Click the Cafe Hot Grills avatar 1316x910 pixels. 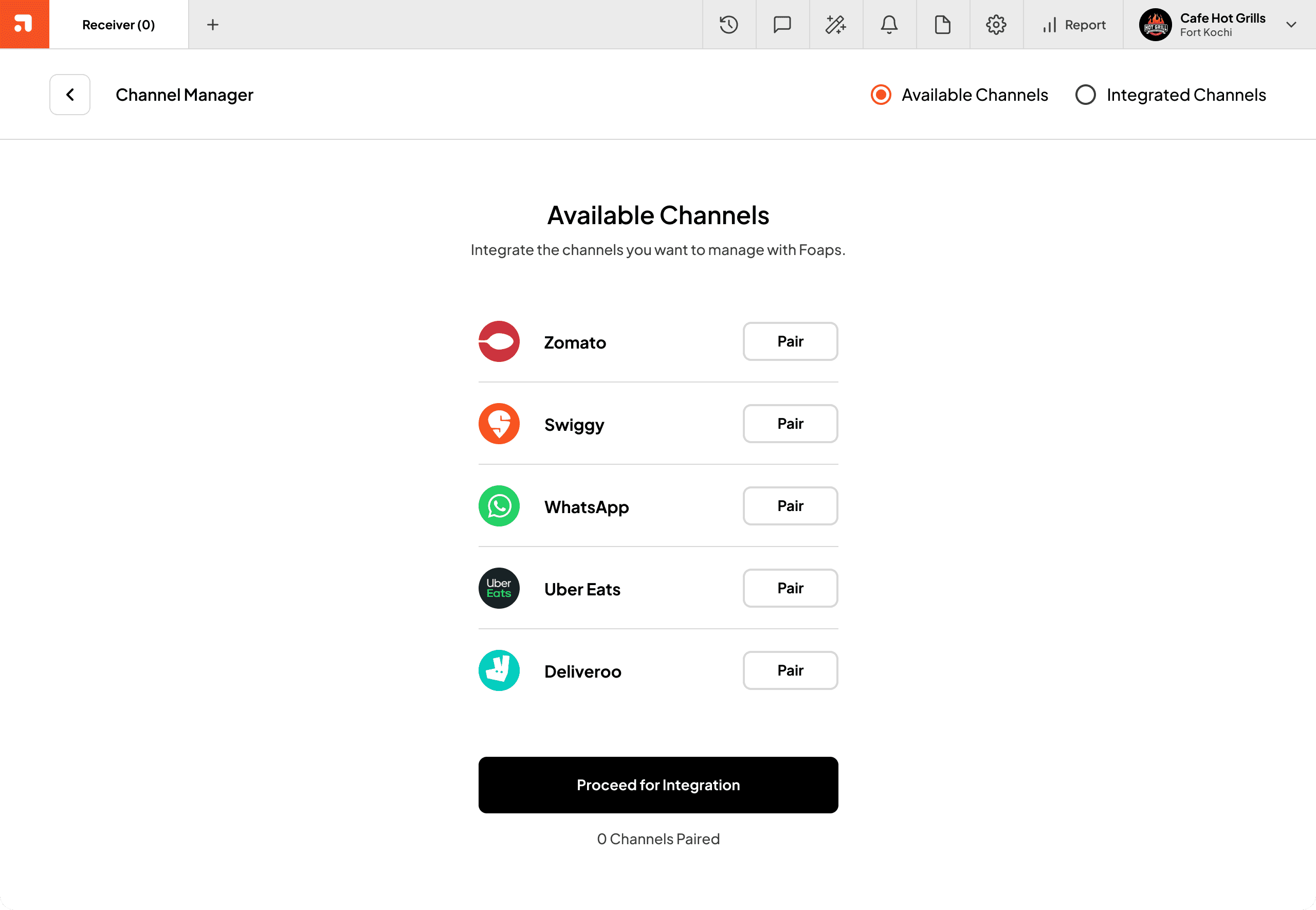[1155, 25]
